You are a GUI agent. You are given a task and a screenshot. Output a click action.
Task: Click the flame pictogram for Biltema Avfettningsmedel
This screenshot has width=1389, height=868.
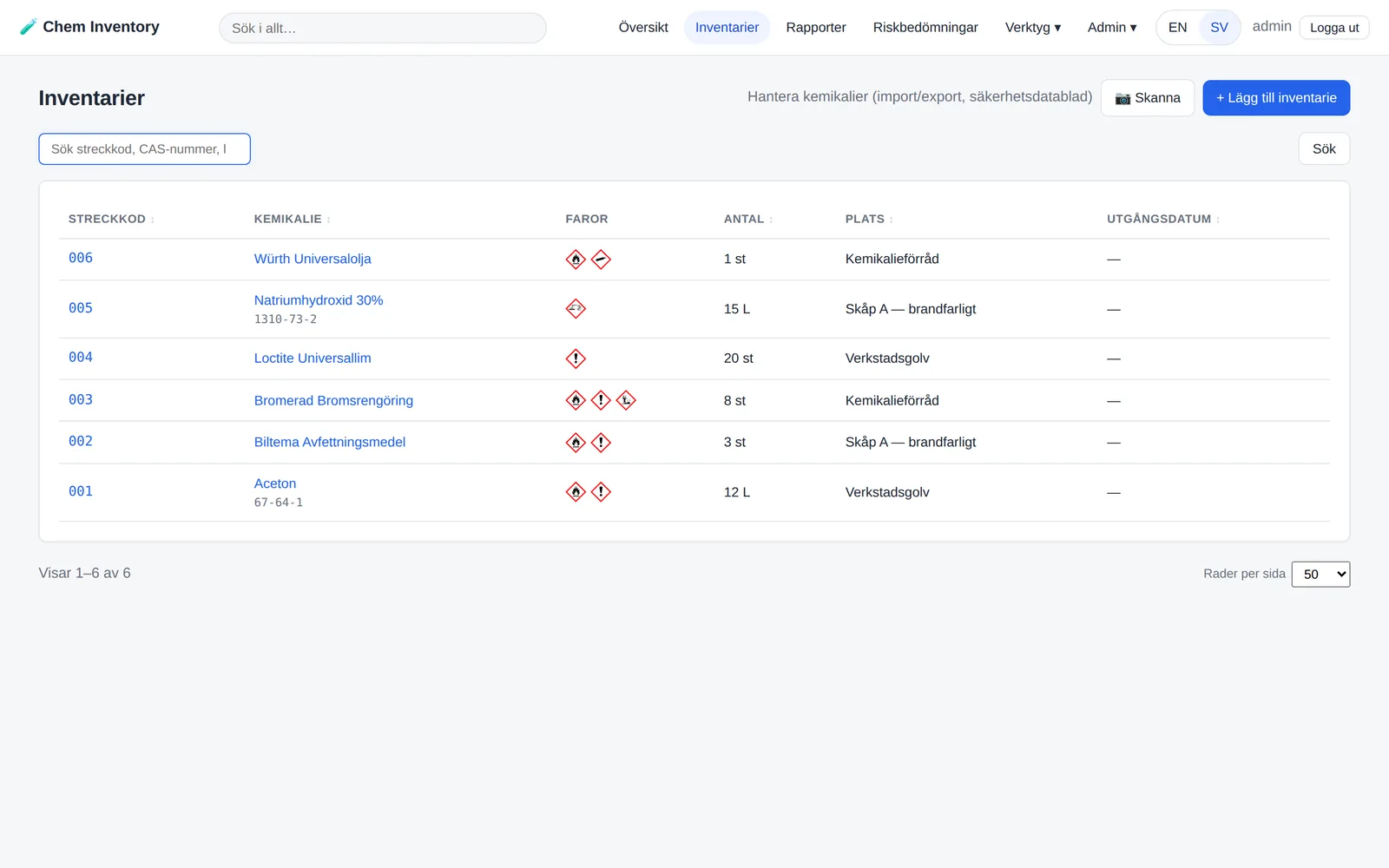tap(576, 443)
